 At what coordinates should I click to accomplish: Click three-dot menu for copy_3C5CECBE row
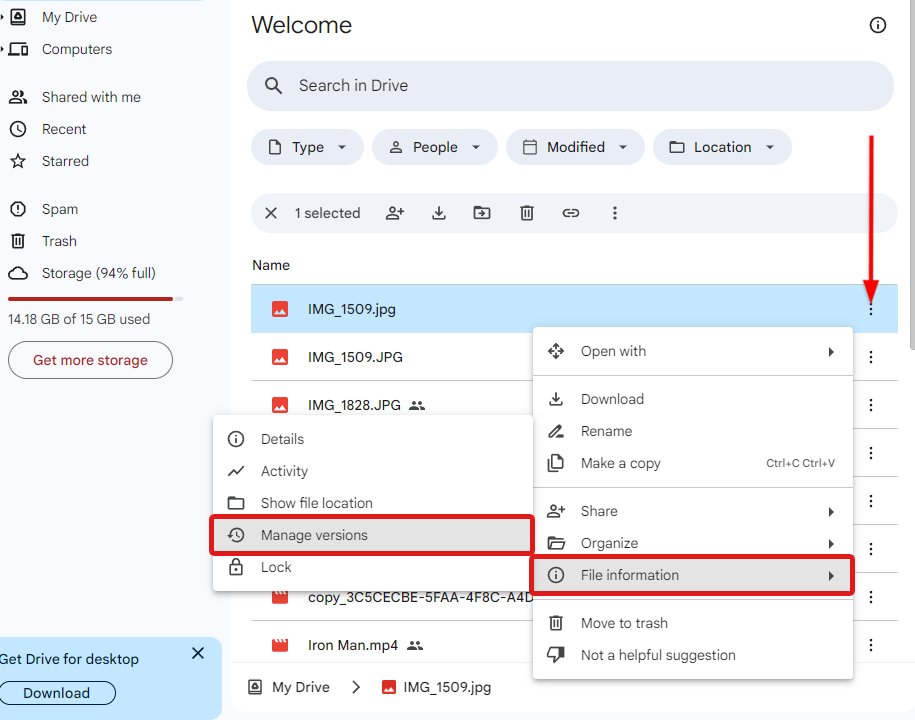click(x=871, y=597)
